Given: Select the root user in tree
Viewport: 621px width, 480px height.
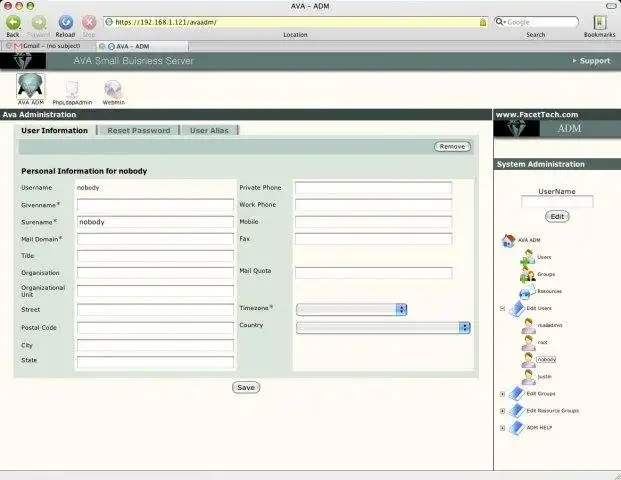Looking at the screenshot, I should 543,342.
